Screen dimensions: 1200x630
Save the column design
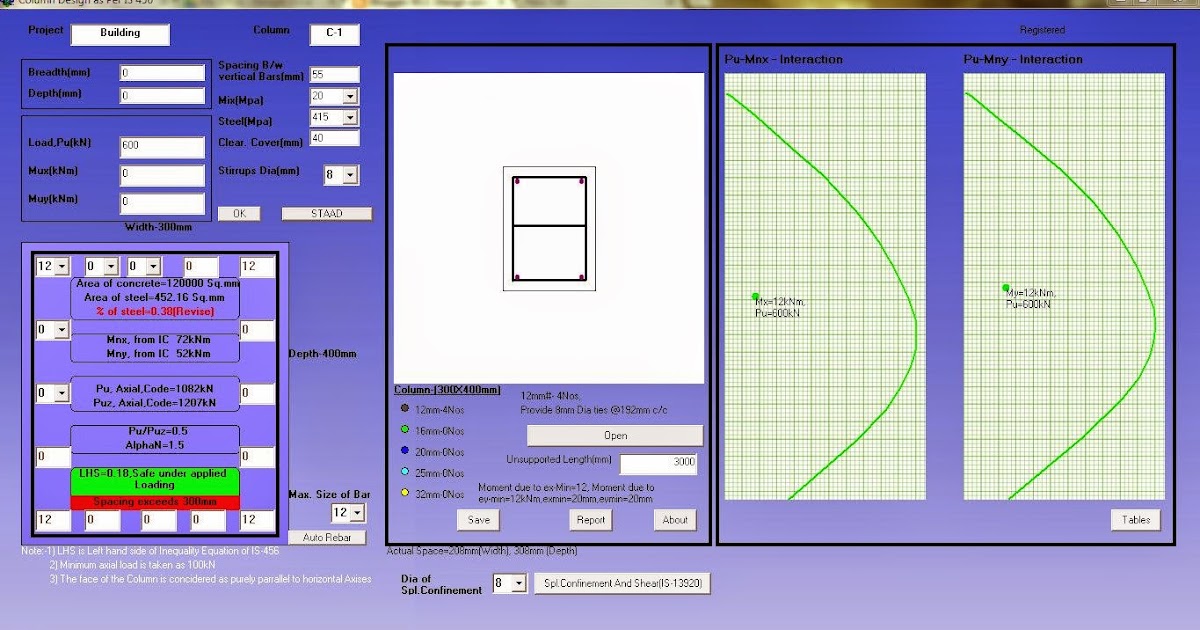[478, 520]
